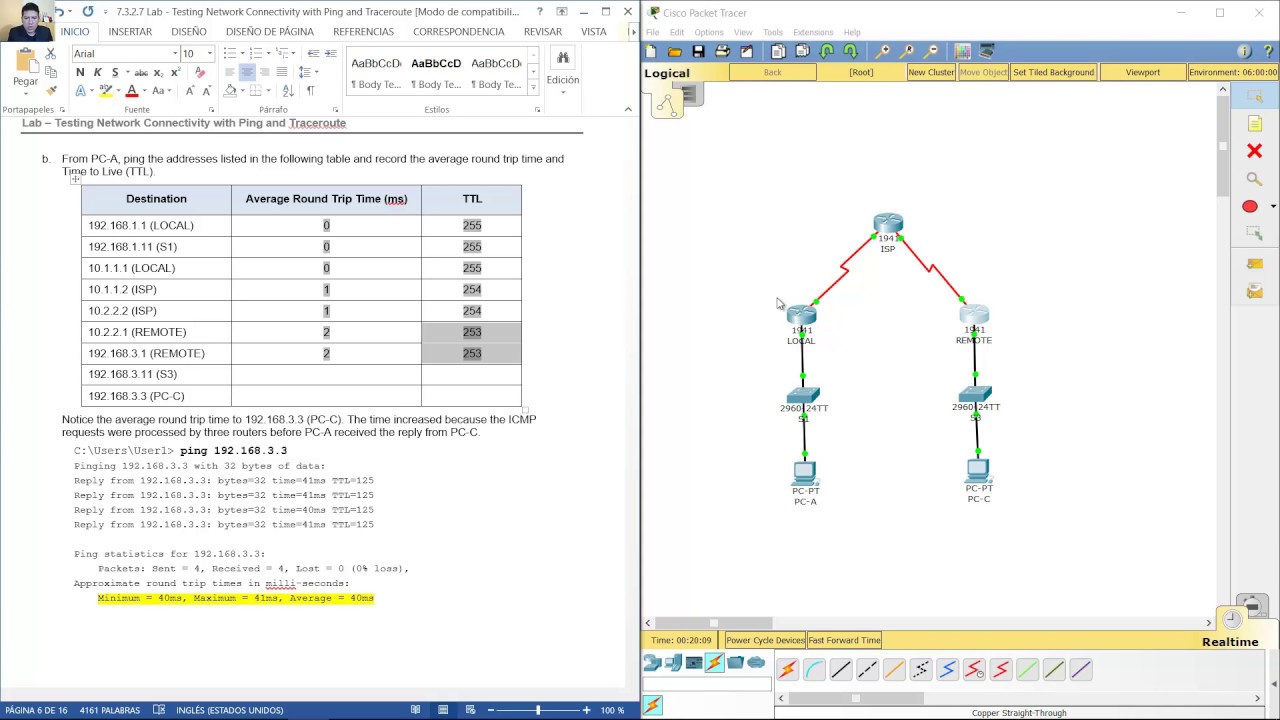The width and height of the screenshot is (1280, 720).
Task: Toggle italic (K) formatting in Word
Action: click(97, 72)
